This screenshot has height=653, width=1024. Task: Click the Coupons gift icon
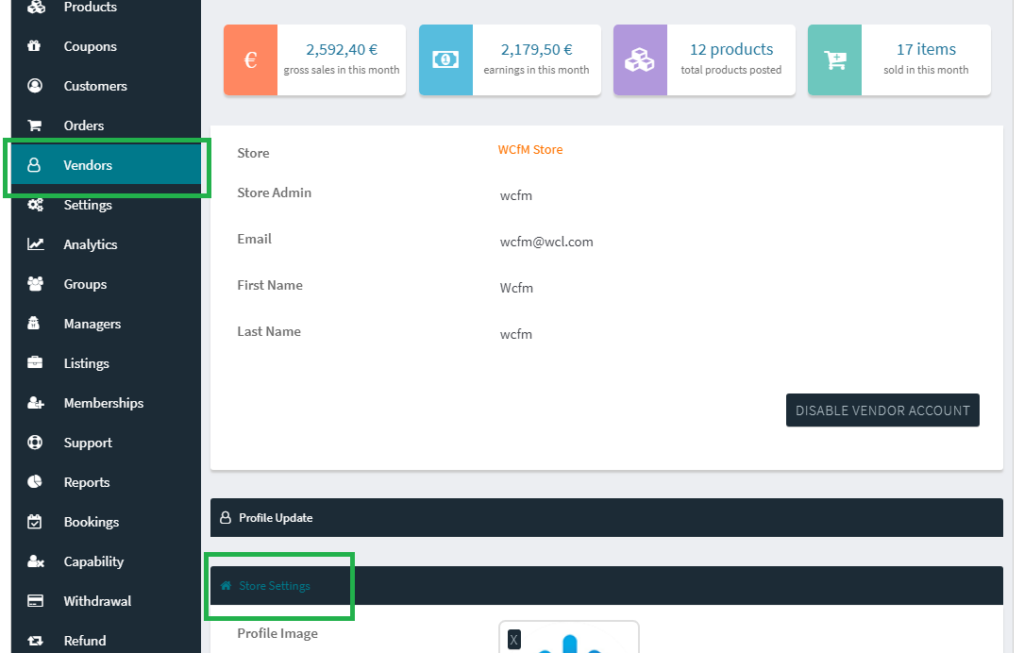pyautogui.click(x=34, y=46)
